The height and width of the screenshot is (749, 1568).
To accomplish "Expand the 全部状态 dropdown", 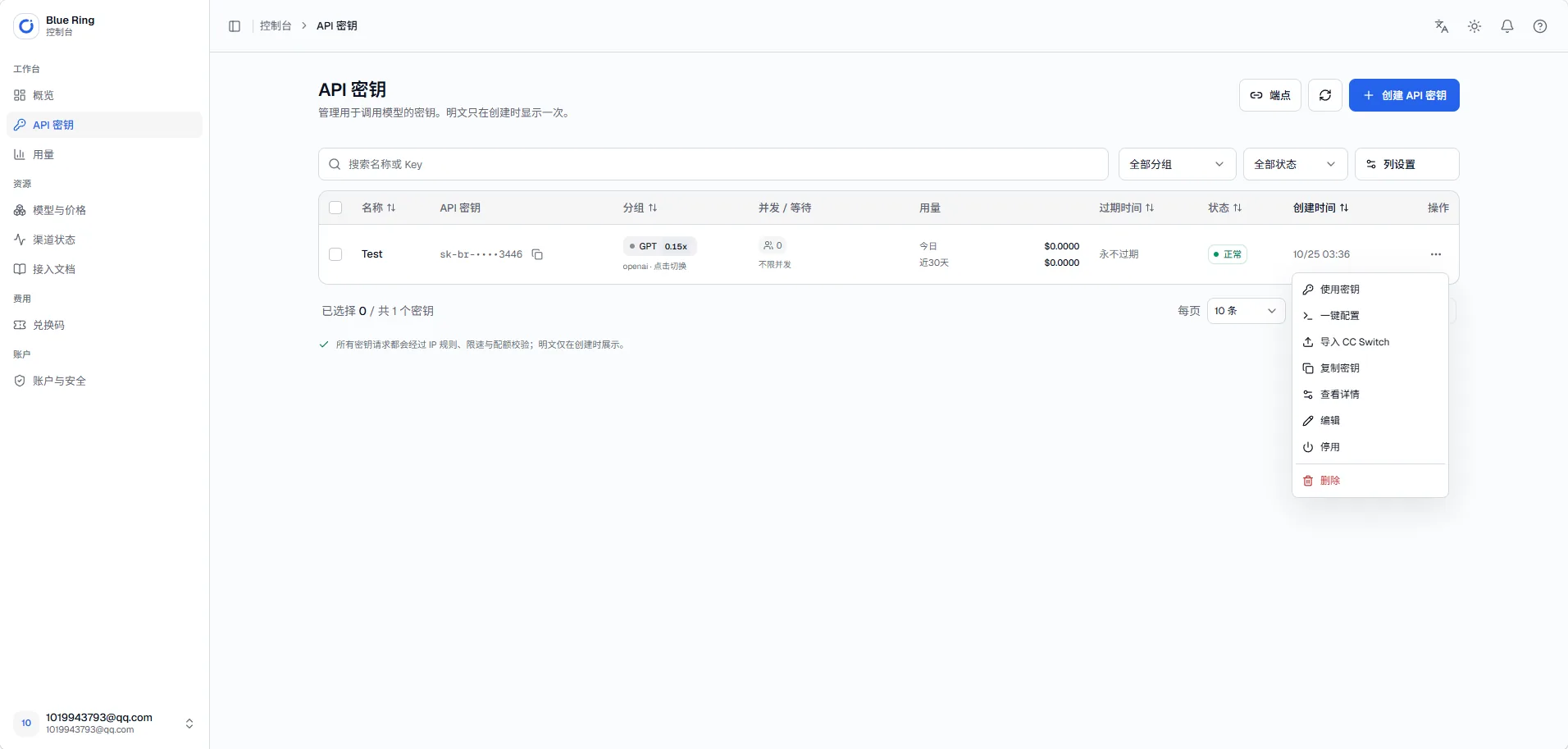I will tap(1295, 164).
